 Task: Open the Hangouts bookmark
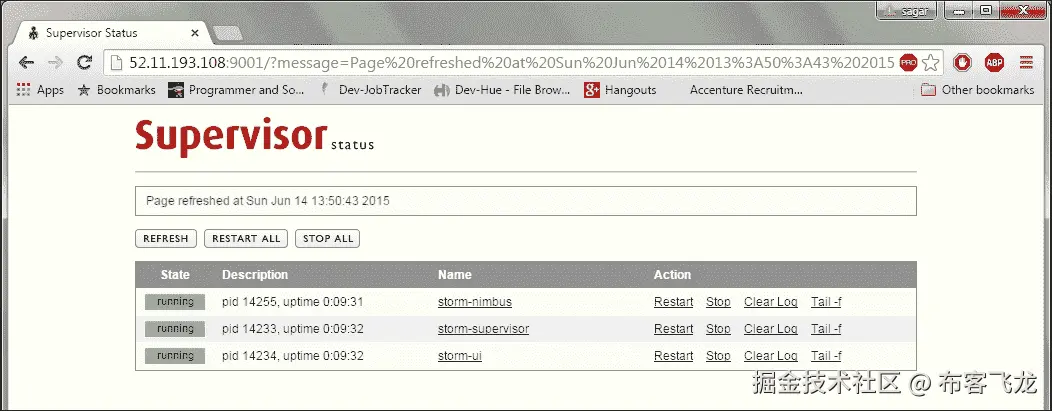click(621, 90)
